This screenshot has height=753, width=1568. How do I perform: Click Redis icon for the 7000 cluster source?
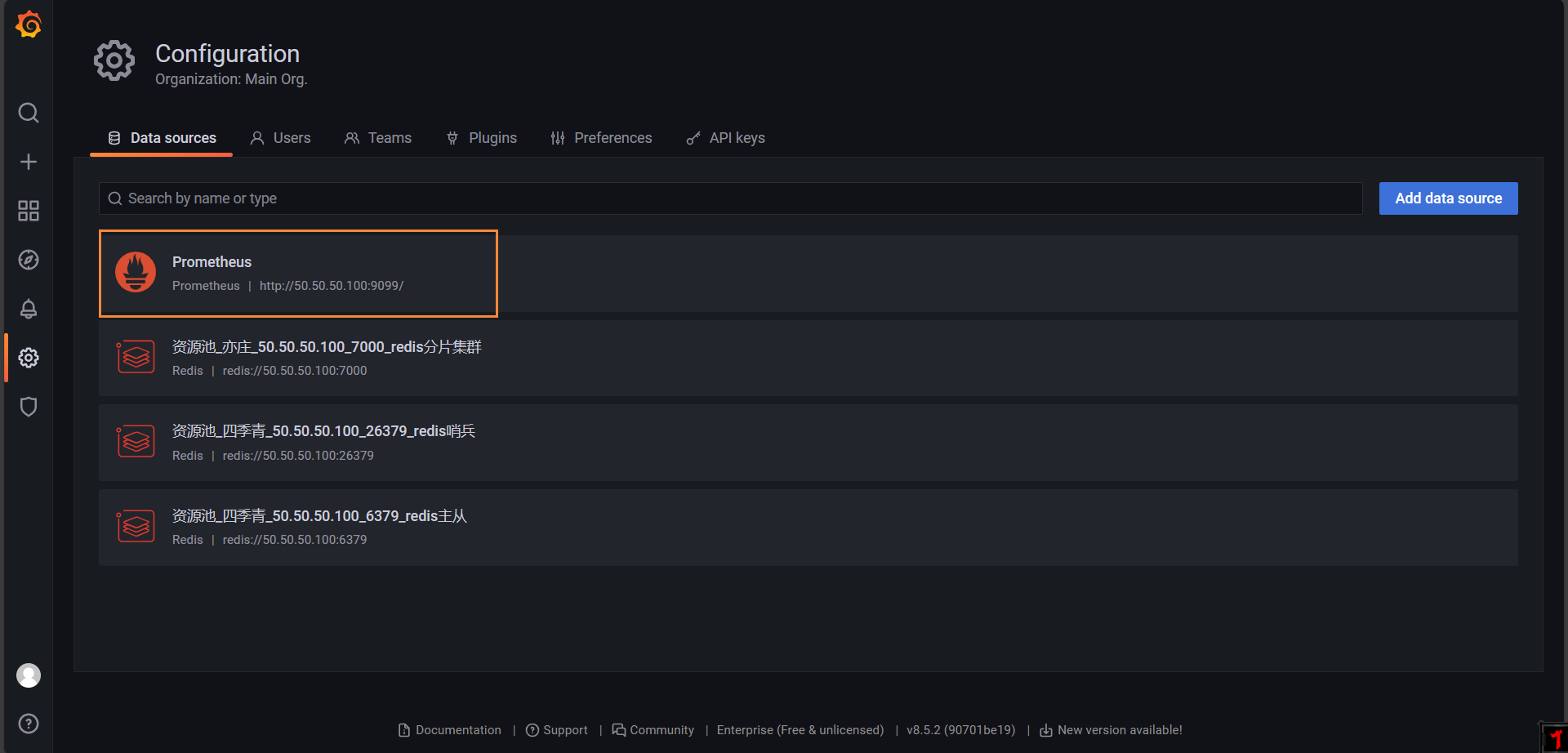136,357
